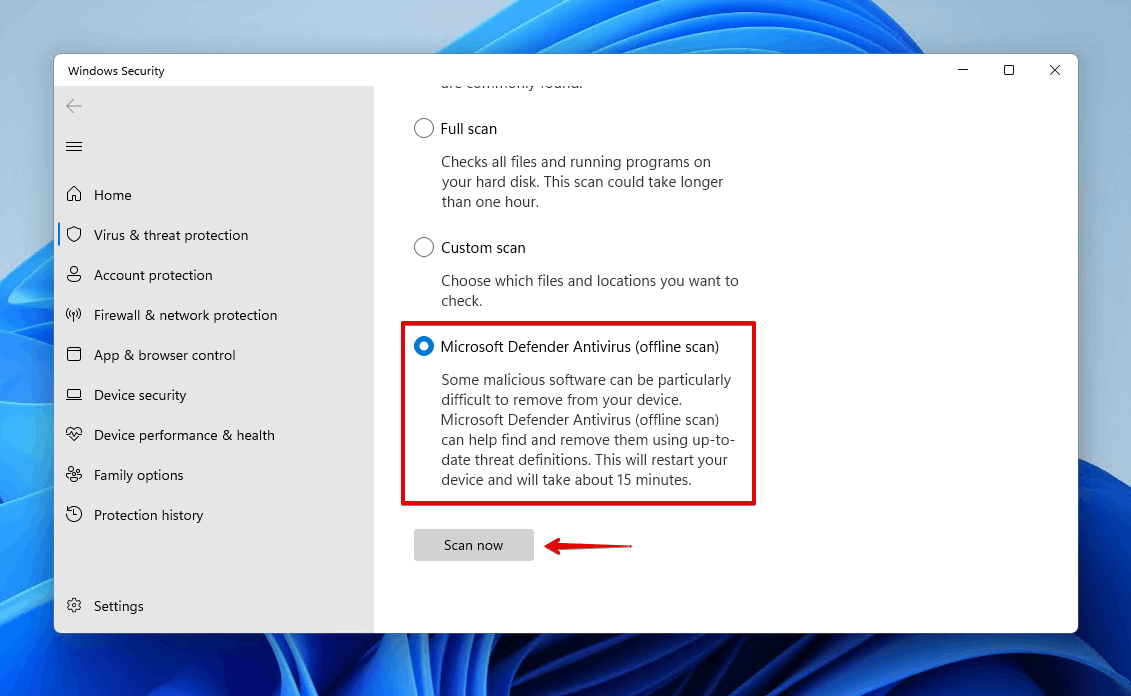
Task: Click the Home house icon
Action: (74, 194)
